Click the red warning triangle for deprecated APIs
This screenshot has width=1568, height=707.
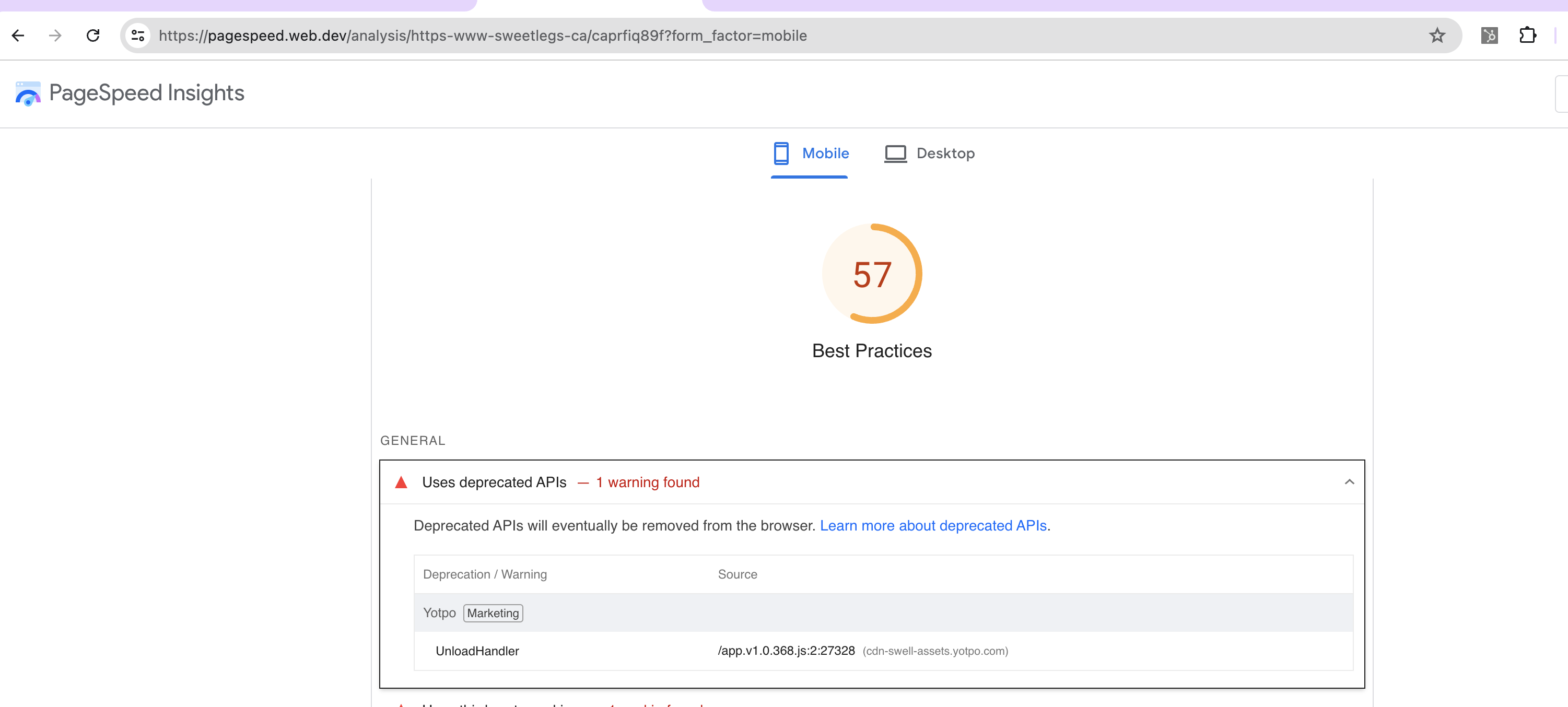401,482
